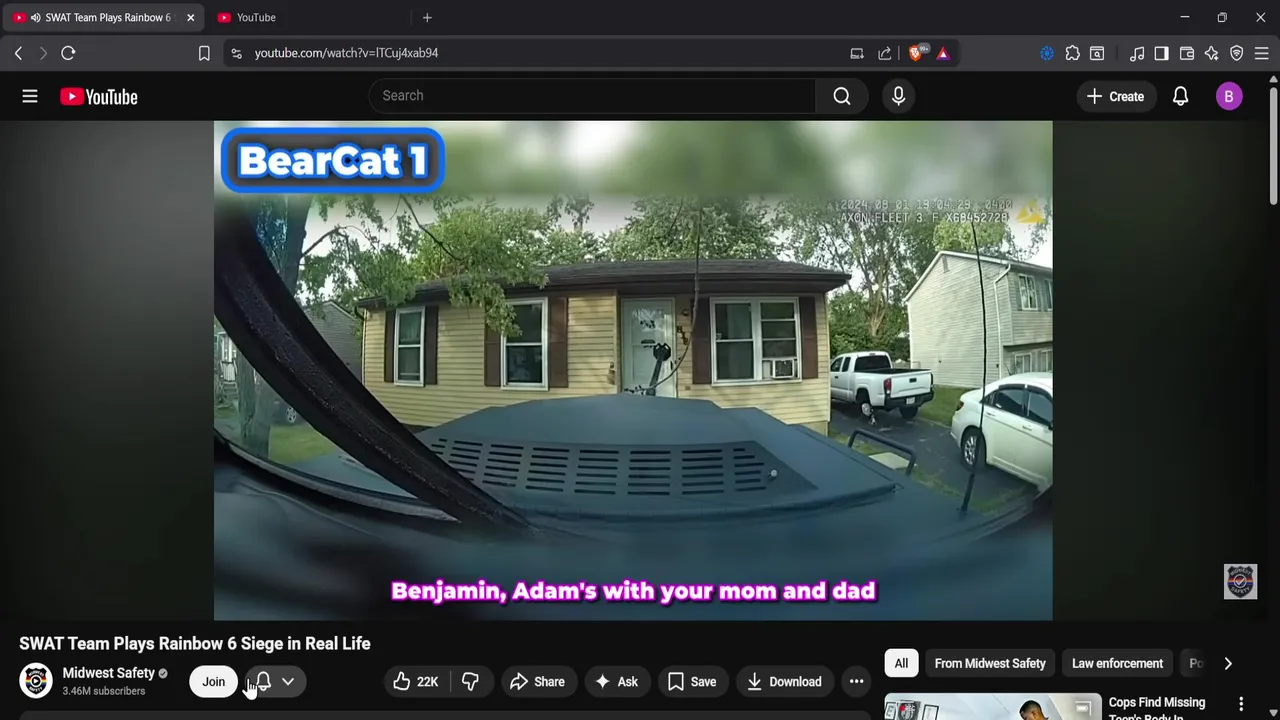This screenshot has width=1280, height=720.
Task: Open Brave Shields lion icon
Action: click(x=916, y=53)
